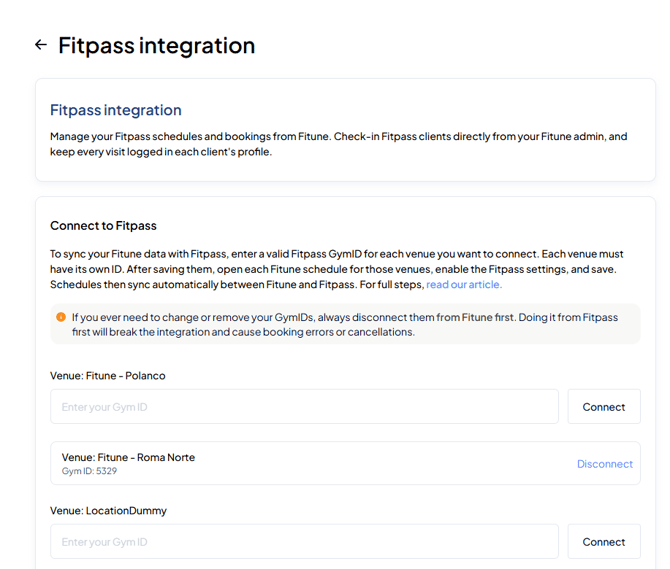Screen dimensions: 670x569
Task: Click the 'Venue: LocationDummy' label
Action: coord(108,510)
